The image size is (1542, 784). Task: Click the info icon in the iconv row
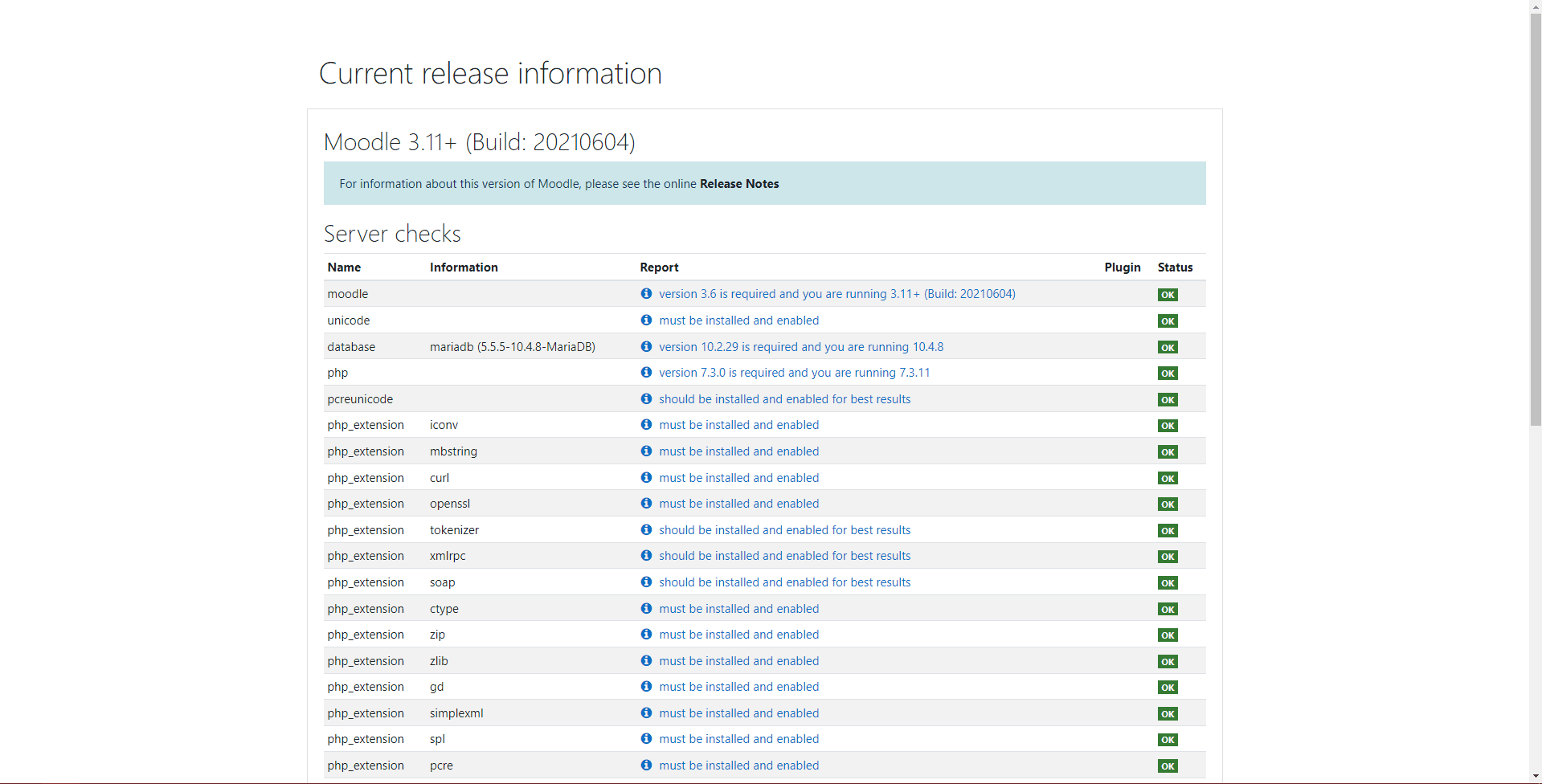[x=646, y=424]
